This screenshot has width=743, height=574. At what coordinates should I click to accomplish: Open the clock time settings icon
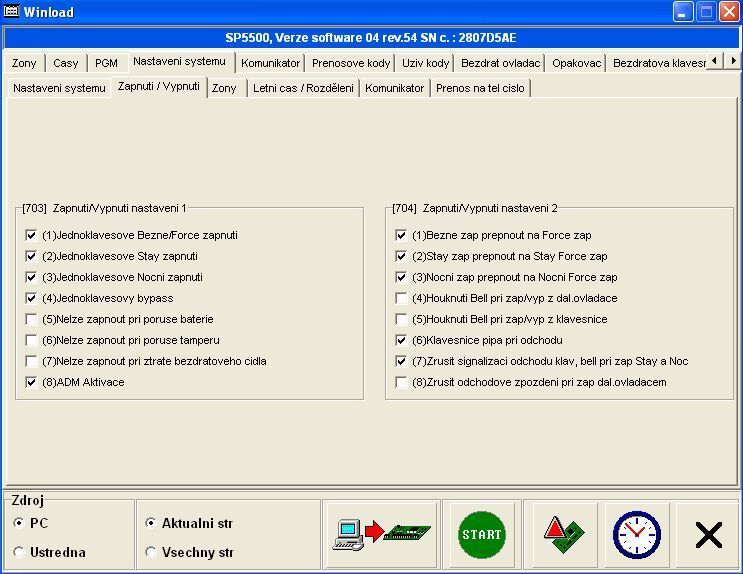pyautogui.click(x=635, y=535)
